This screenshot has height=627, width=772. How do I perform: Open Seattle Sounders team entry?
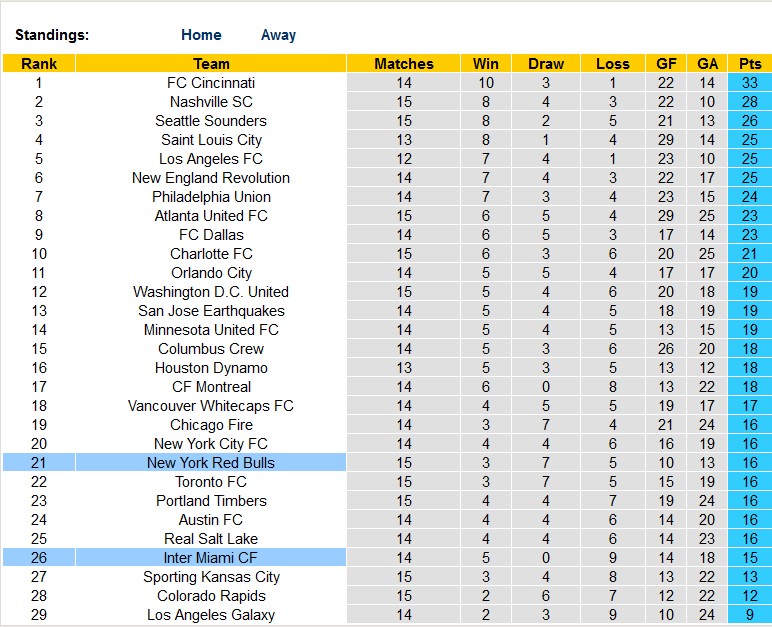pos(211,121)
